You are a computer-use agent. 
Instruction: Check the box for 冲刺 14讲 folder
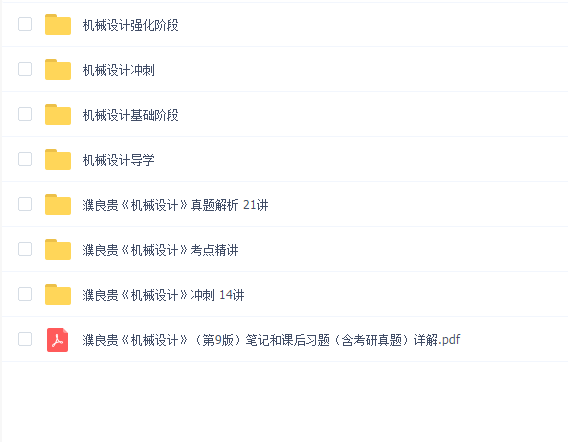click(x=25, y=294)
